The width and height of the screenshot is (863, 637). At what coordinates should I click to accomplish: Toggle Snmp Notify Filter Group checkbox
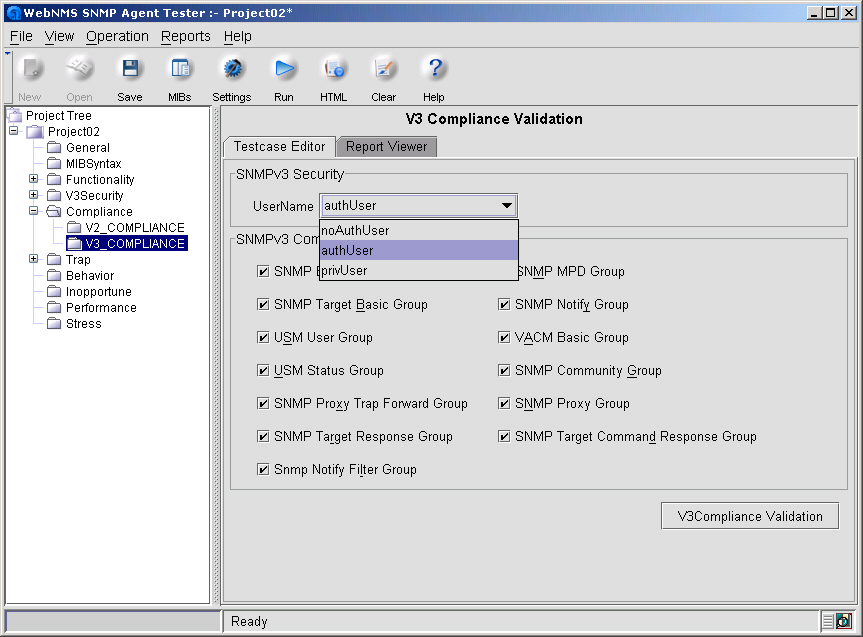(x=263, y=470)
